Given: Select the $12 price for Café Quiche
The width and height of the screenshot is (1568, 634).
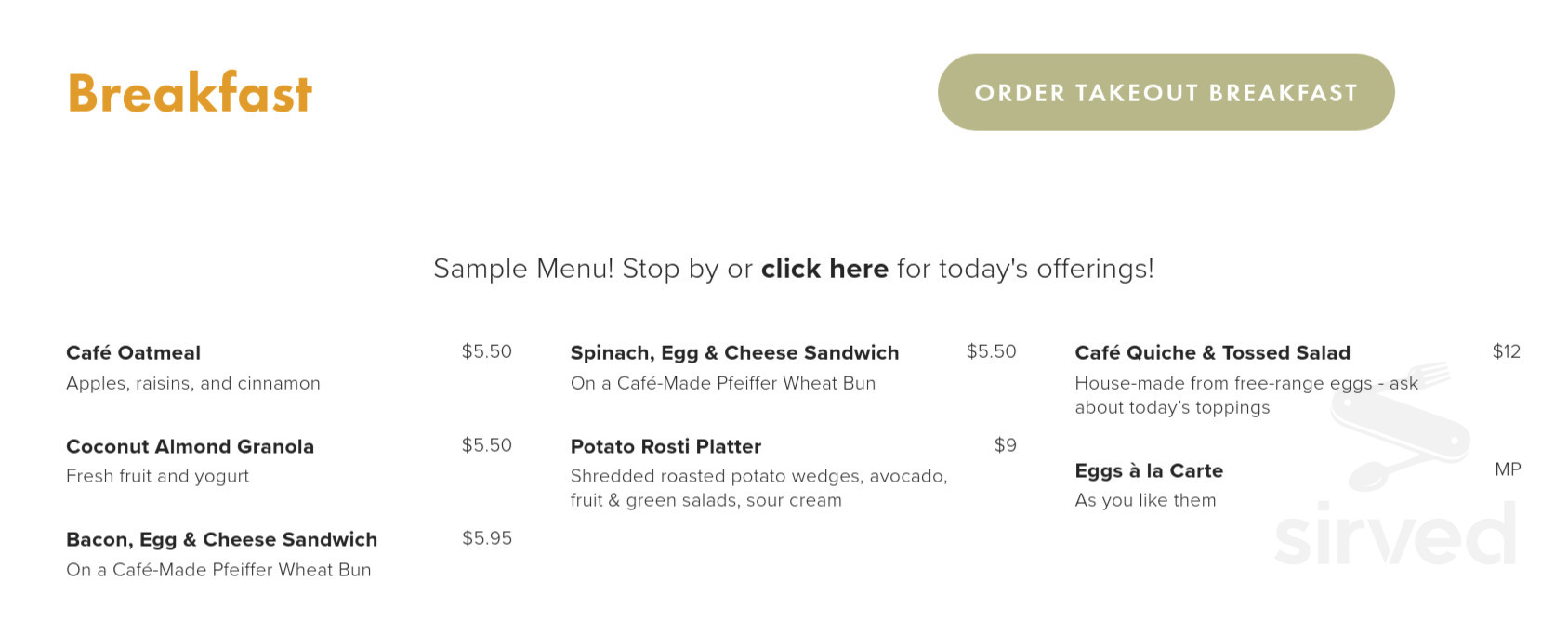Looking at the screenshot, I should 1507,351.
